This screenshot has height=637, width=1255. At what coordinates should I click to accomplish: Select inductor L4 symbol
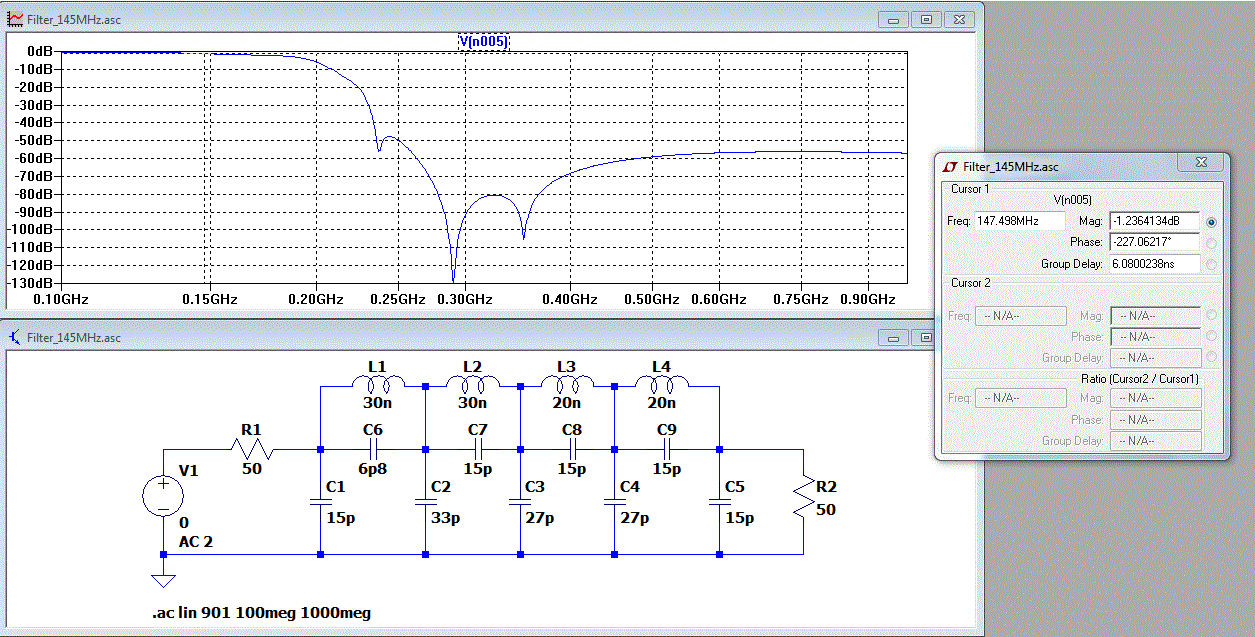[x=661, y=384]
